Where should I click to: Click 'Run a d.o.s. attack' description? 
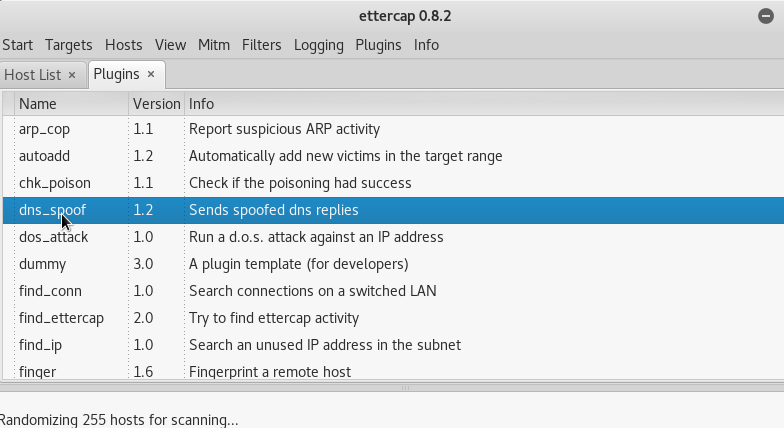point(316,237)
